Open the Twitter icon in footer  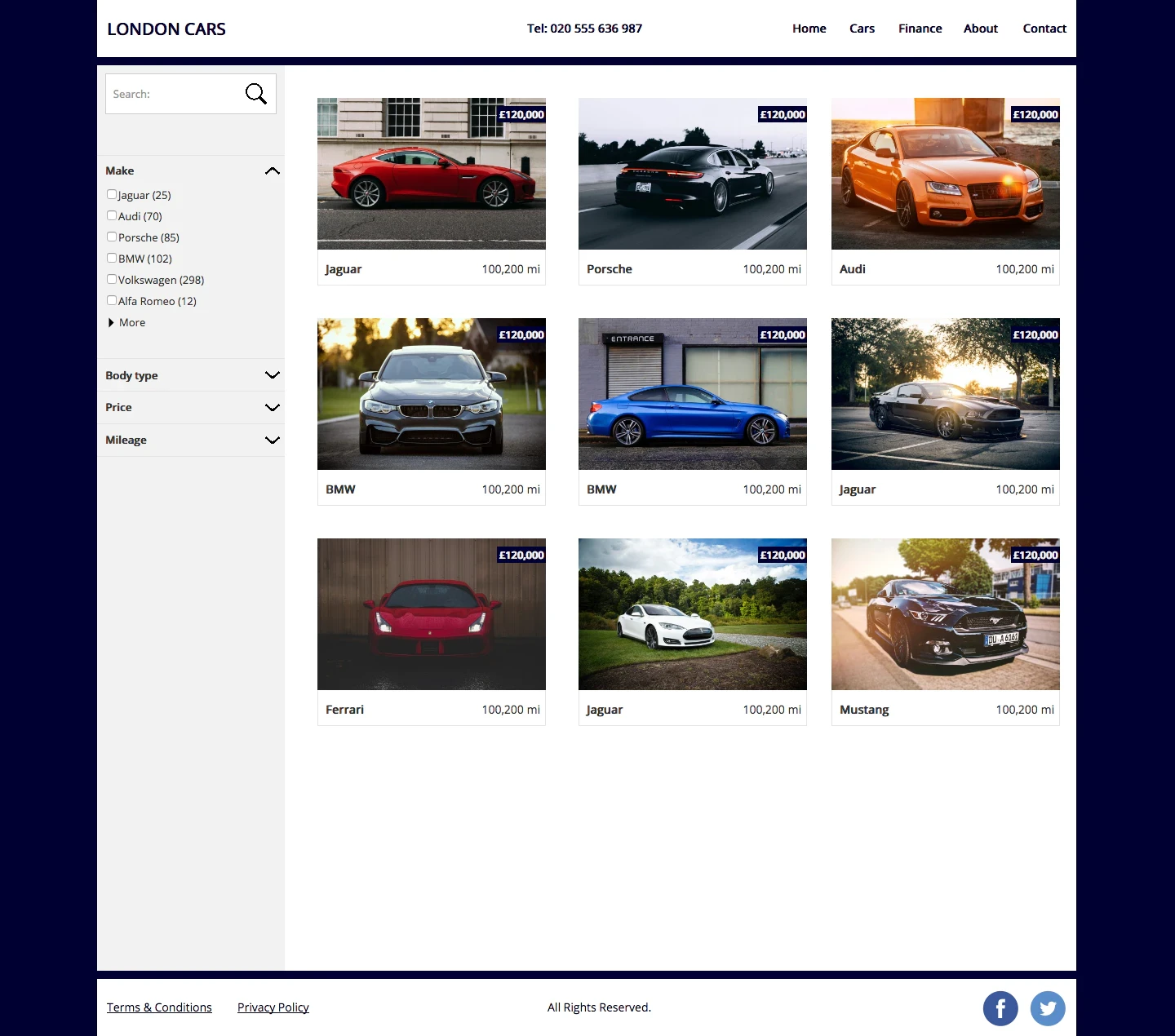[x=1048, y=1008]
